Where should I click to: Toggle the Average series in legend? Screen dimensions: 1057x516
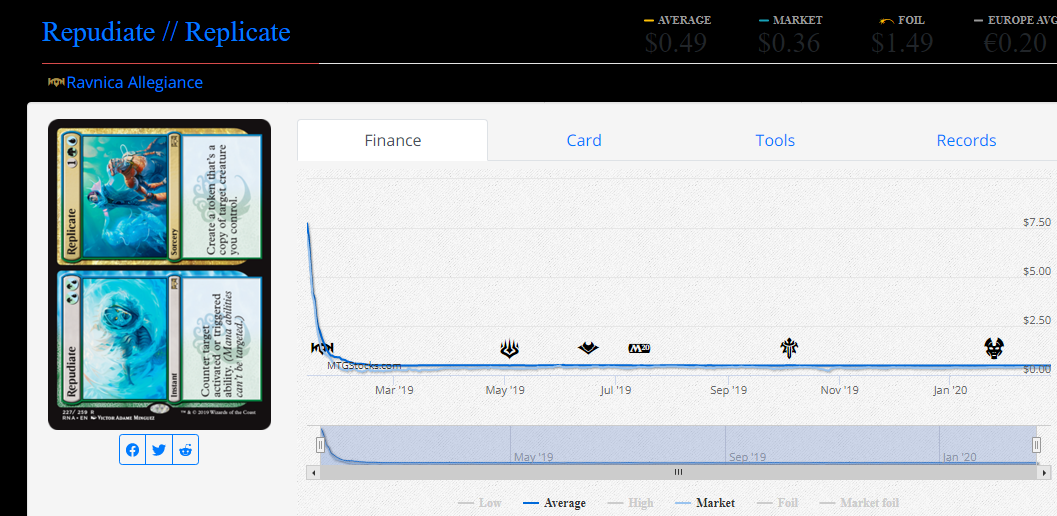tap(554, 503)
